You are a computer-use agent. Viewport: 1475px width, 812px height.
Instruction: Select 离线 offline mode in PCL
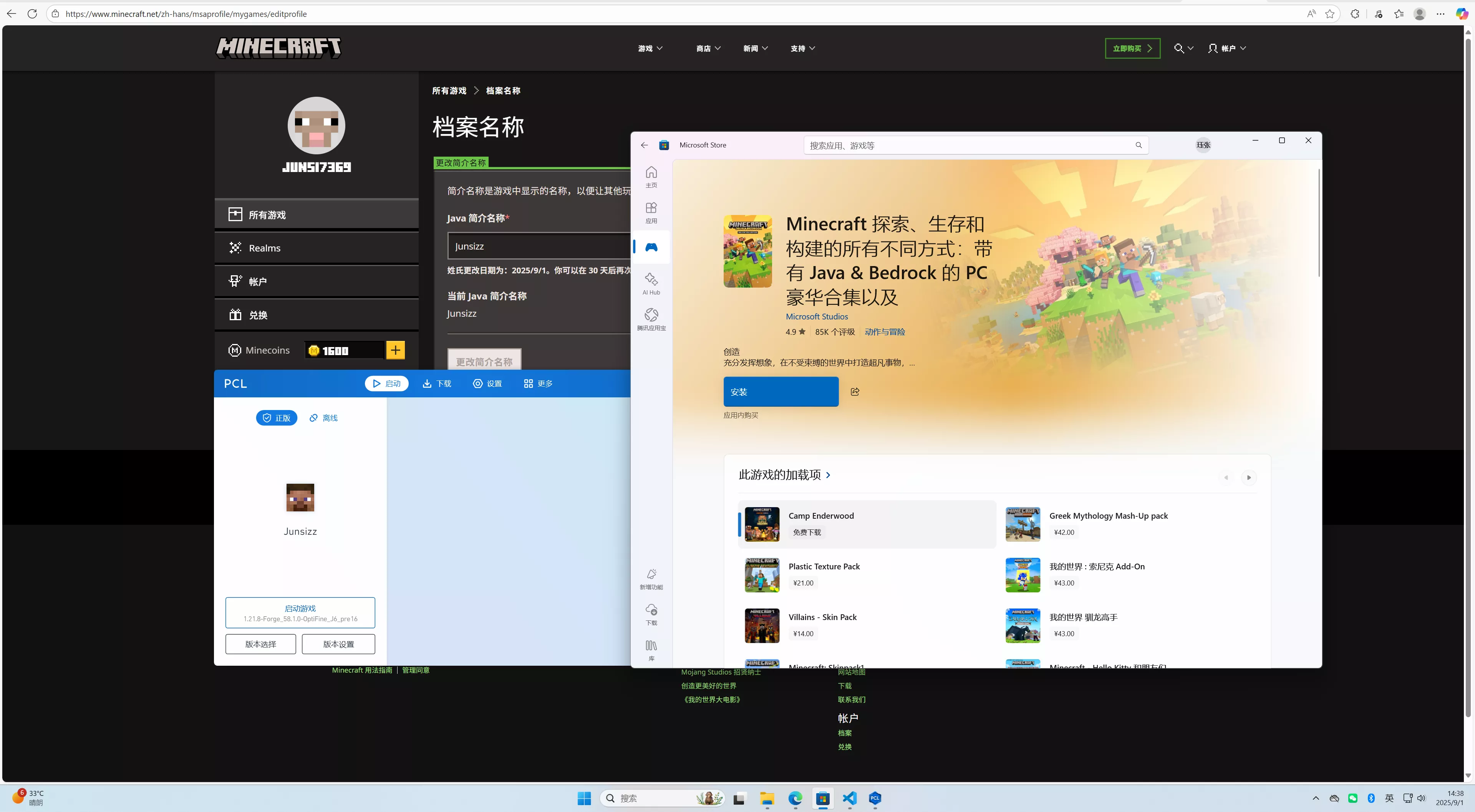pyautogui.click(x=323, y=418)
